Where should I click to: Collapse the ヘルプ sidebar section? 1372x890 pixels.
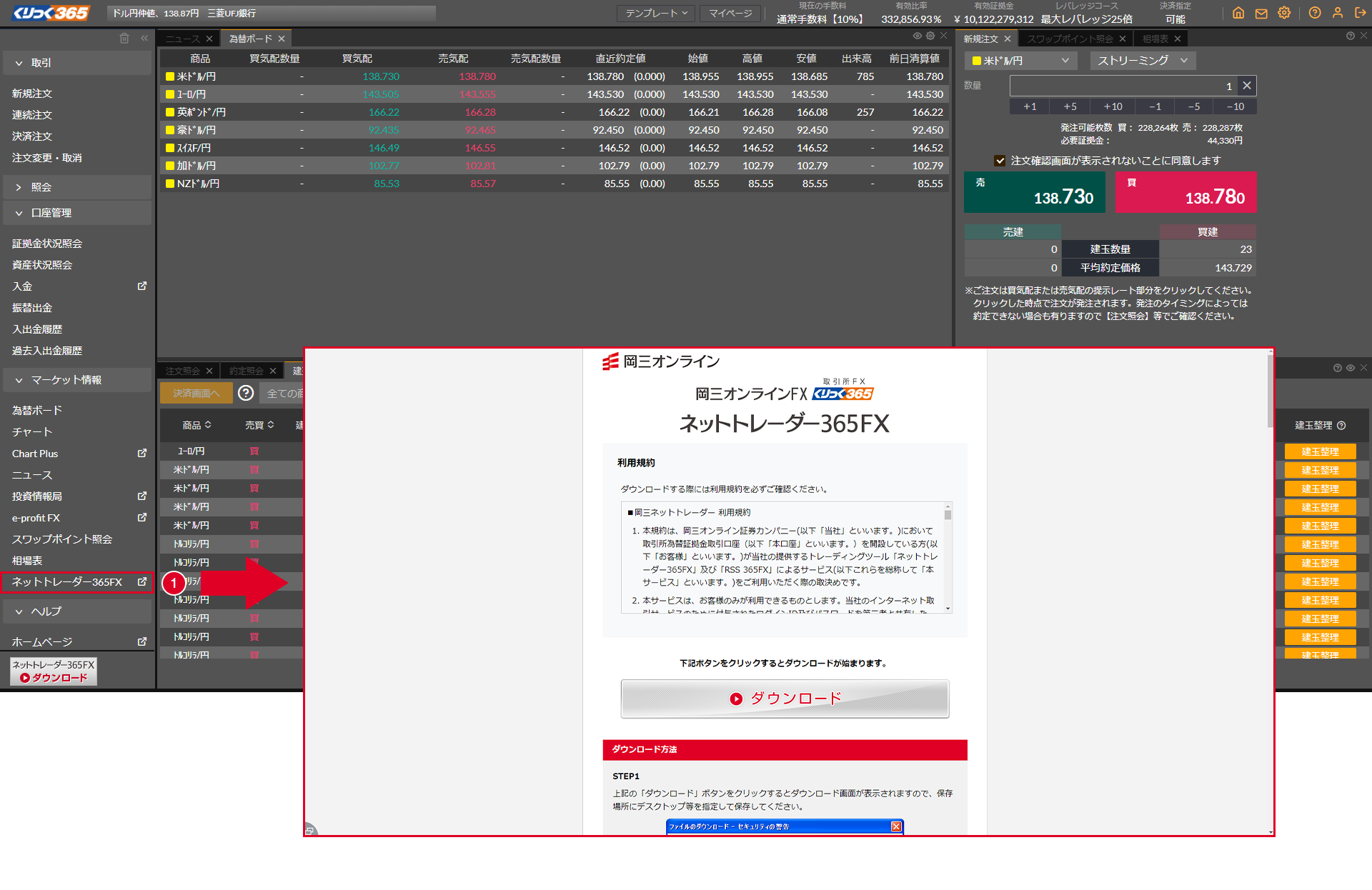click(x=77, y=611)
